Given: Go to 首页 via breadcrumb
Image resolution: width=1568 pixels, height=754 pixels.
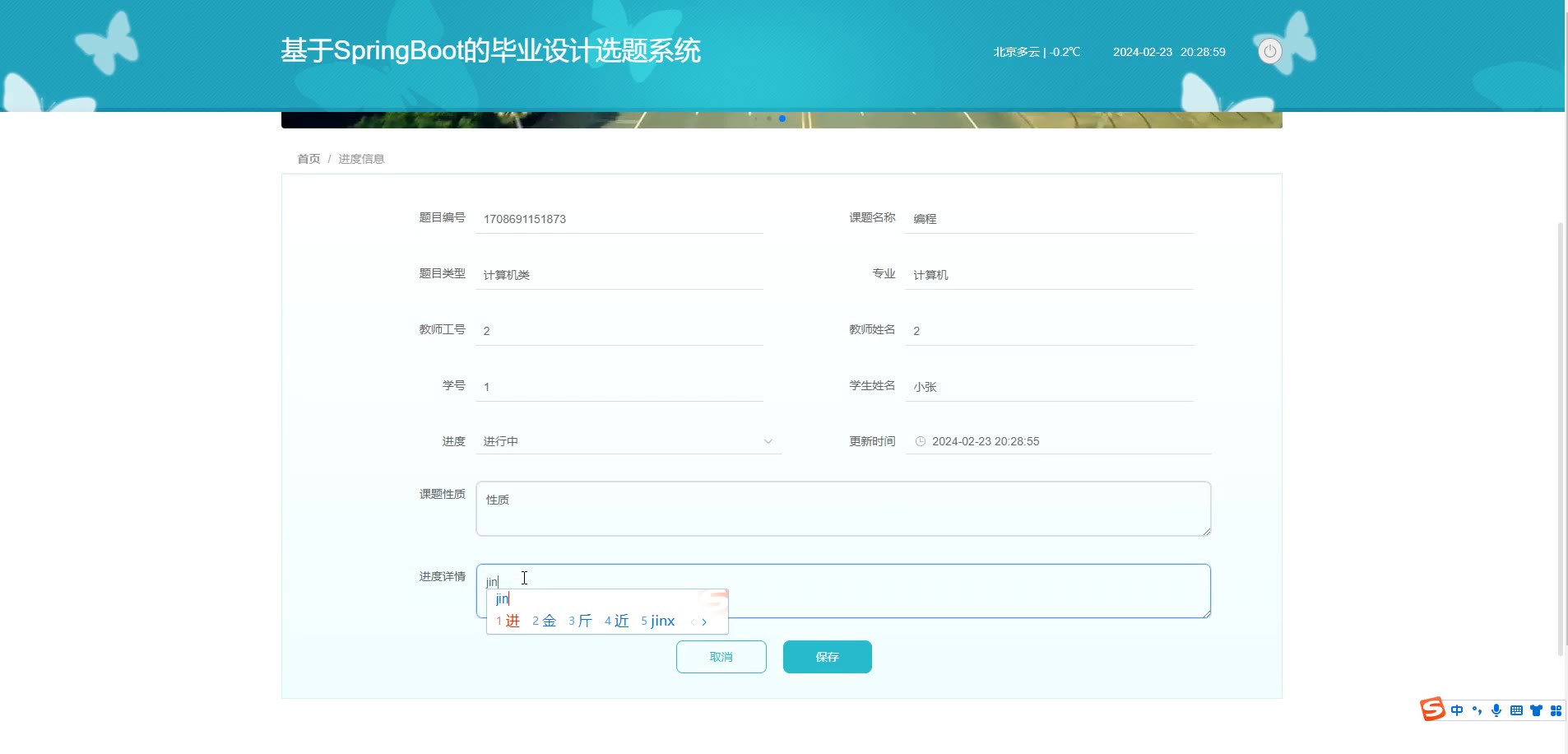Looking at the screenshot, I should [308, 159].
